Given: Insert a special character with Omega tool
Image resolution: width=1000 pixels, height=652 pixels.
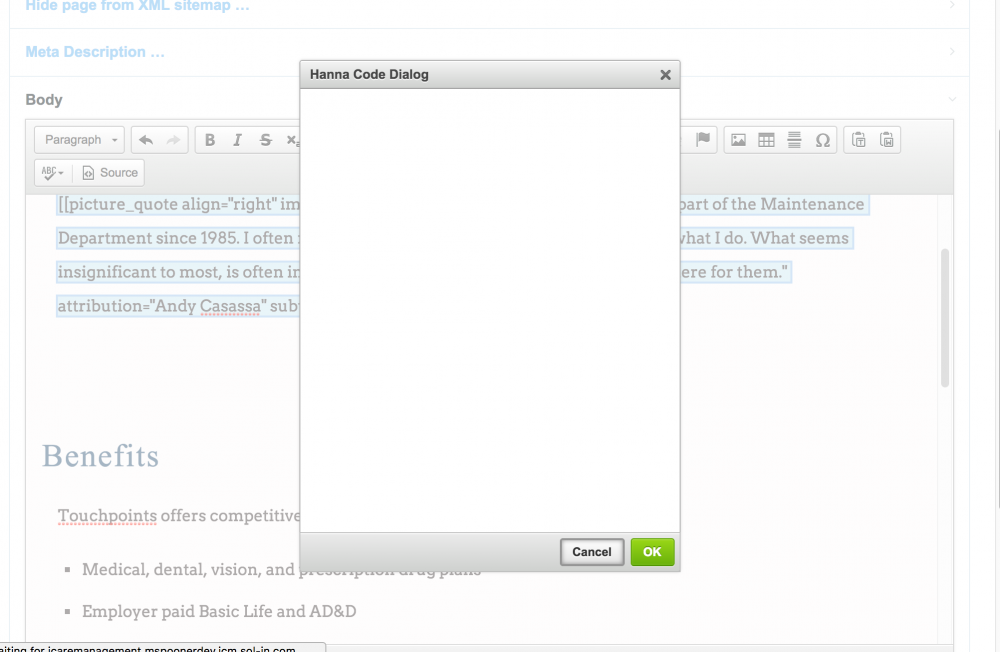Looking at the screenshot, I should (823, 139).
